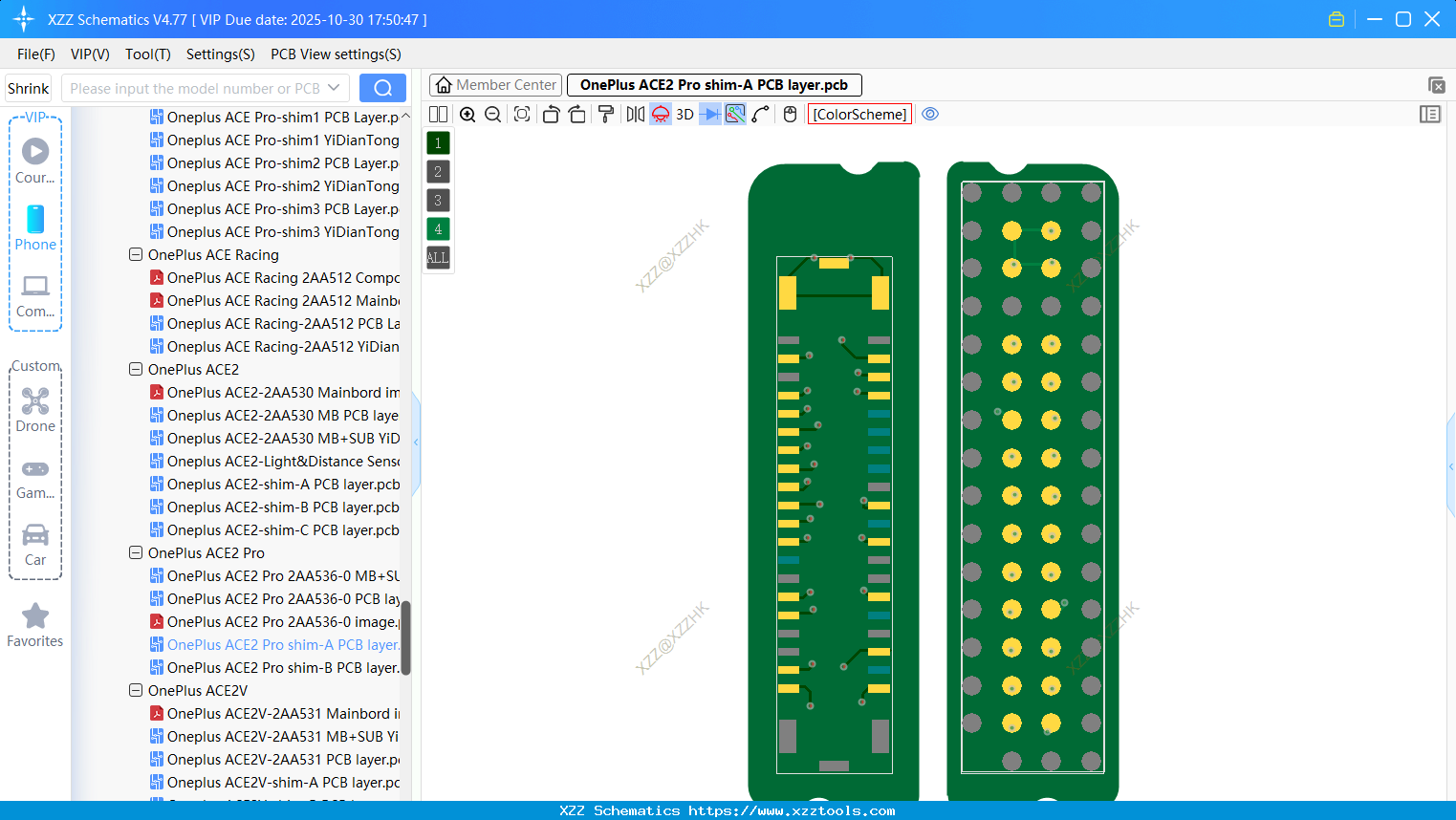Click the horizontal mirror flip icon
This screenshot has height=820, width=1456.
(635, 114)
